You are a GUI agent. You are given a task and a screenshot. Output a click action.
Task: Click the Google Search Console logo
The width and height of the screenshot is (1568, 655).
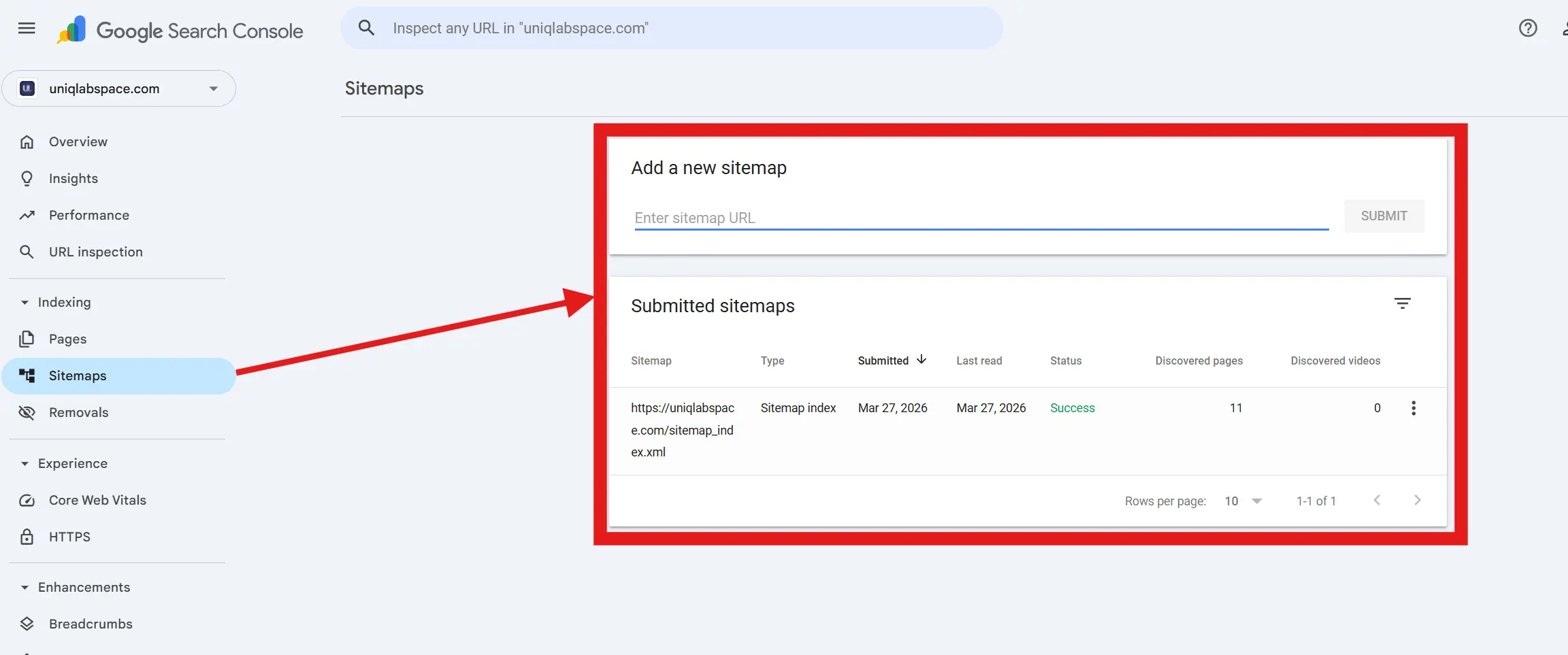180,31
